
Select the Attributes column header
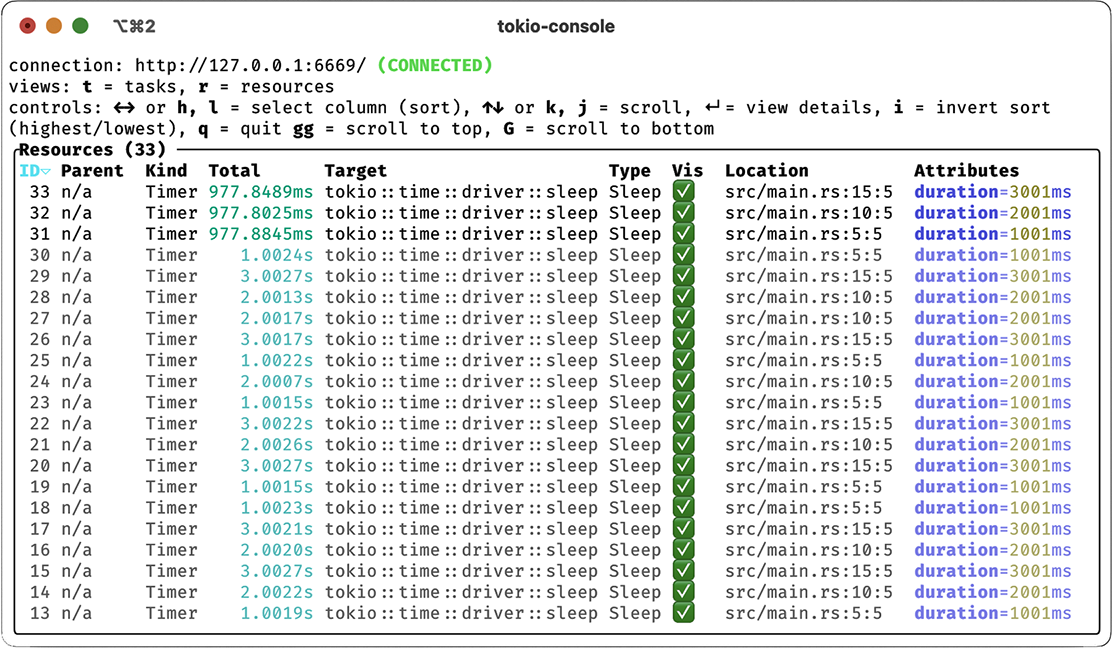tap(966, 171)
